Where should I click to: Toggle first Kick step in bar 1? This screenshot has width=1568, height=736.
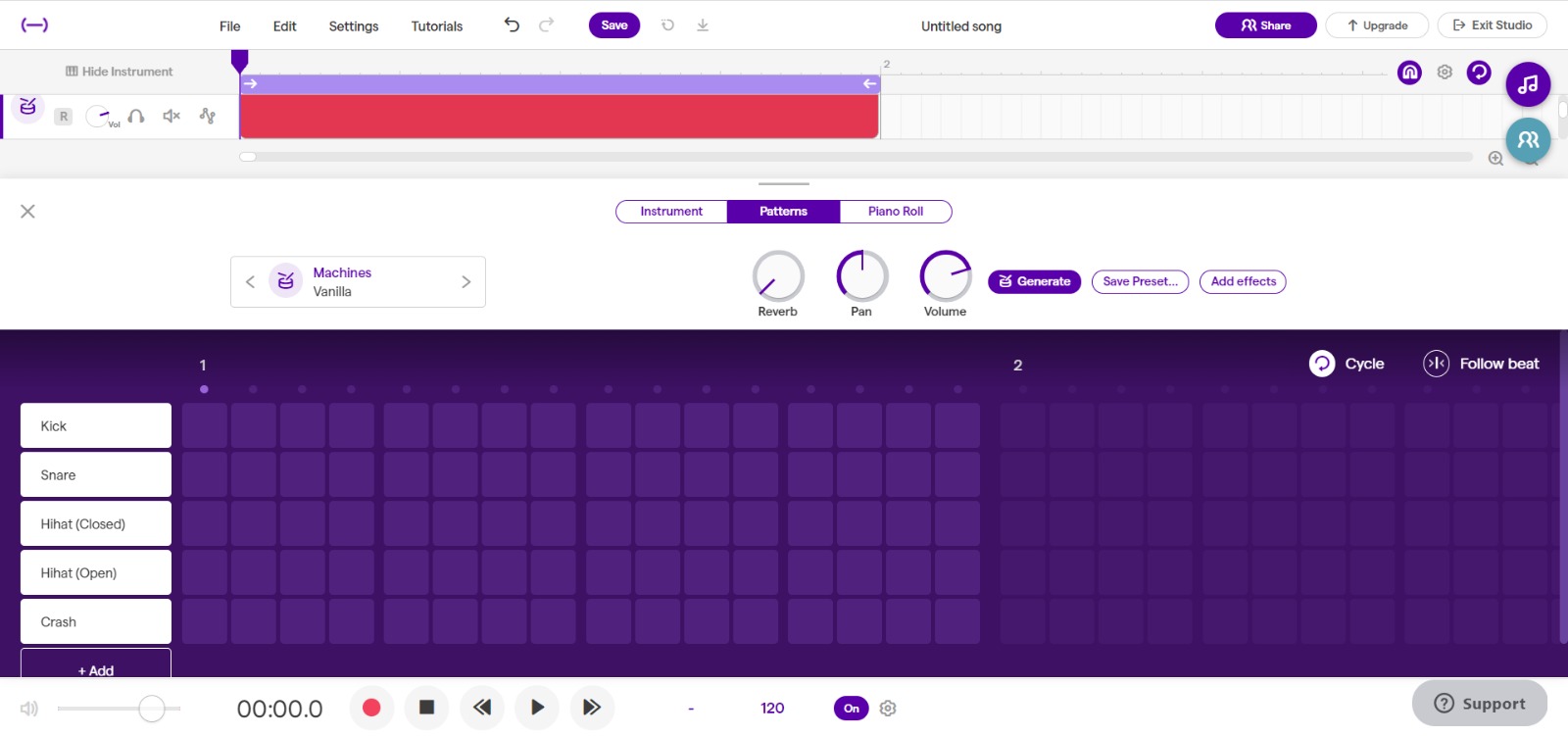click(205, 425)
